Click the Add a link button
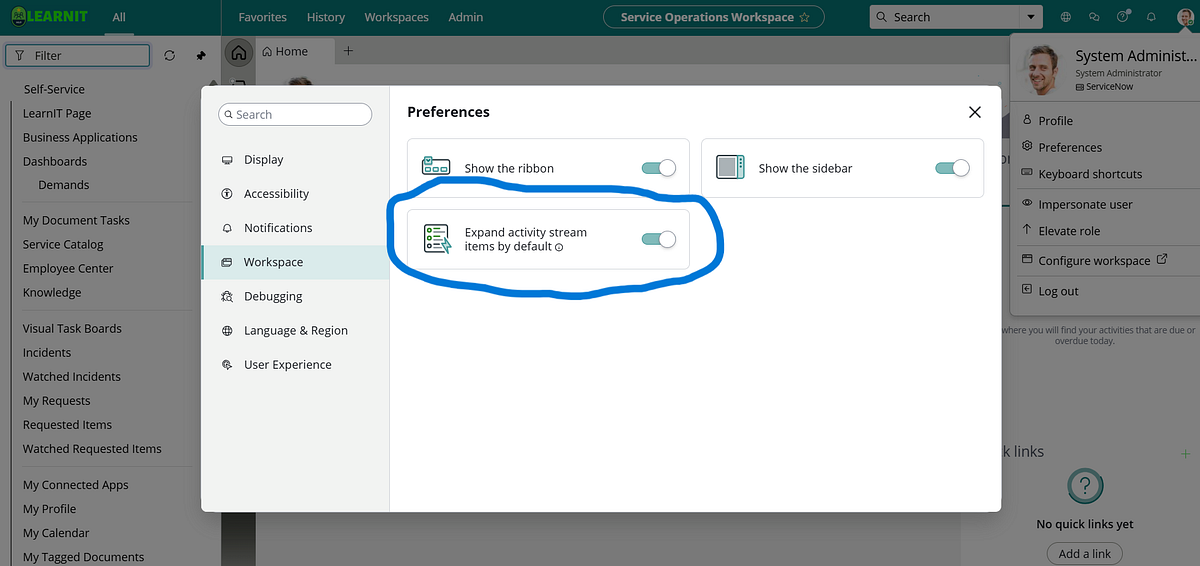Image resolution: width=1200 pixels, height=566 pixels. (x=1085, y=554)
